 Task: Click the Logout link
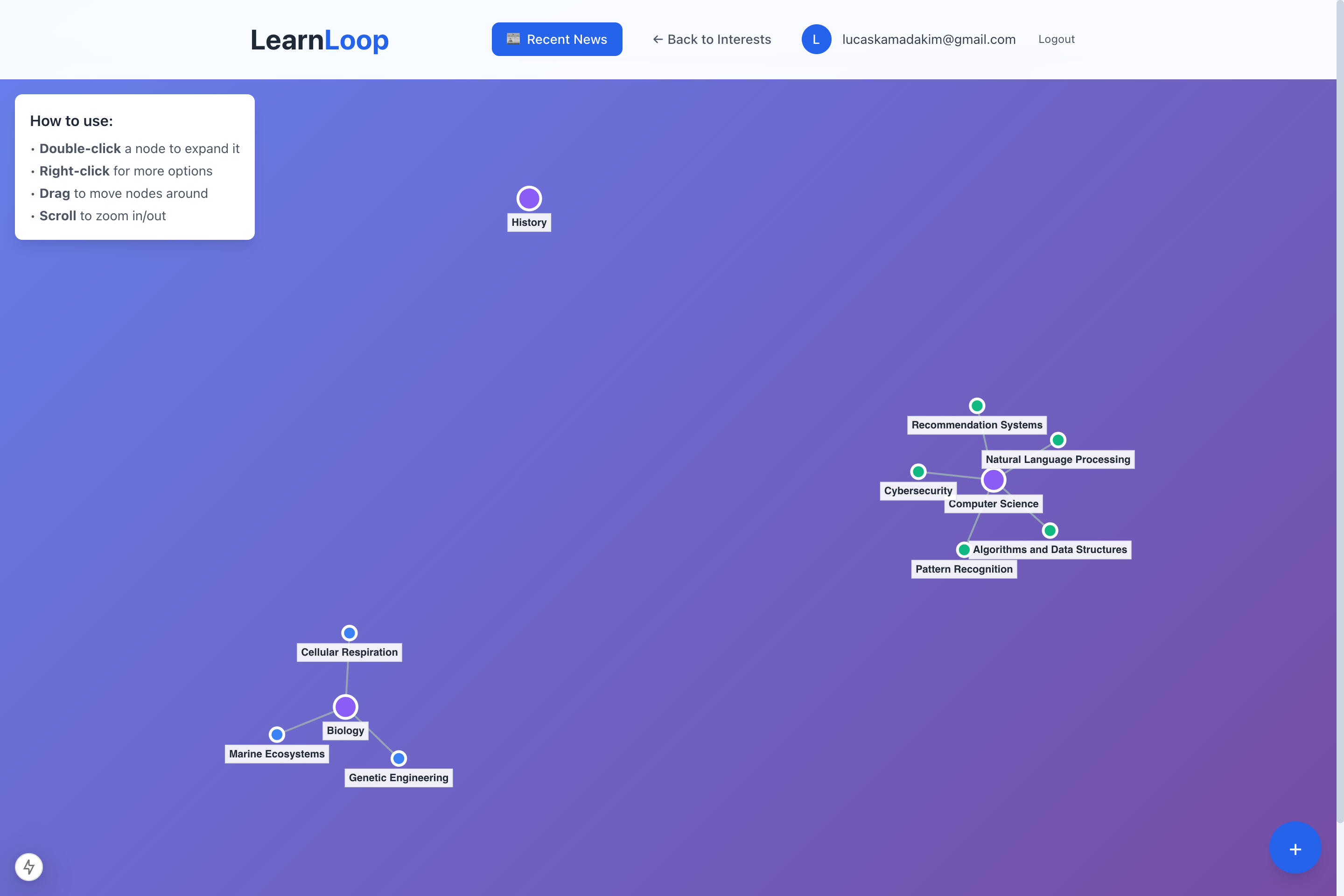click(x=1056, y=39)
